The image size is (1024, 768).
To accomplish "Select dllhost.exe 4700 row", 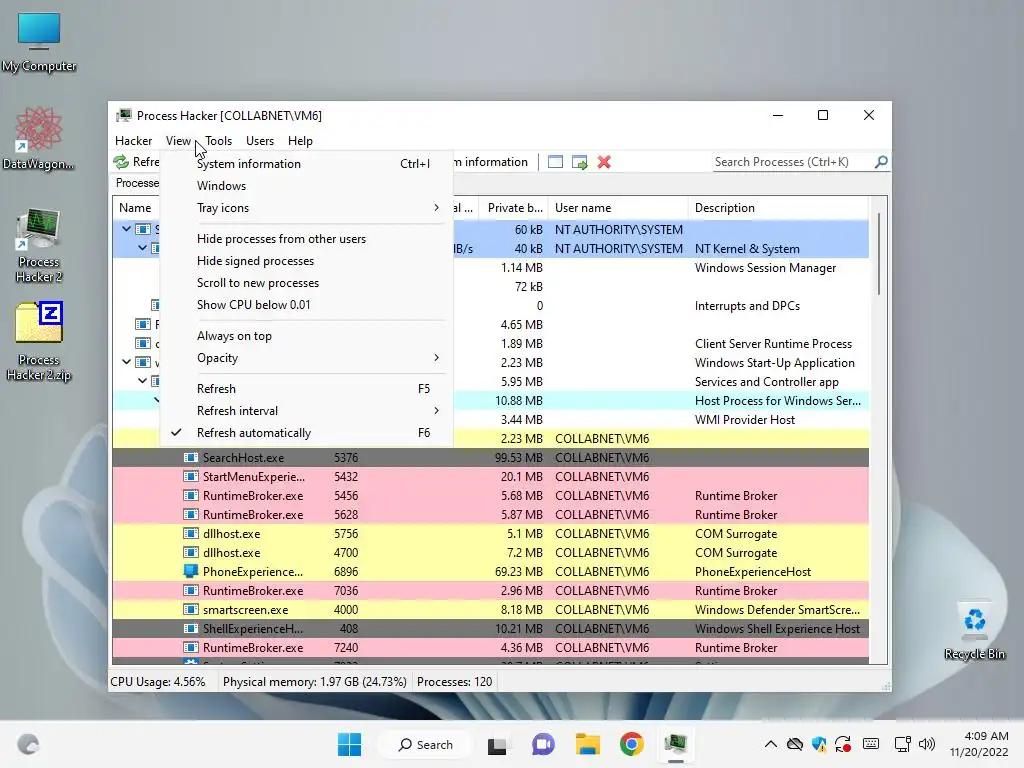I will pos(490,552).
